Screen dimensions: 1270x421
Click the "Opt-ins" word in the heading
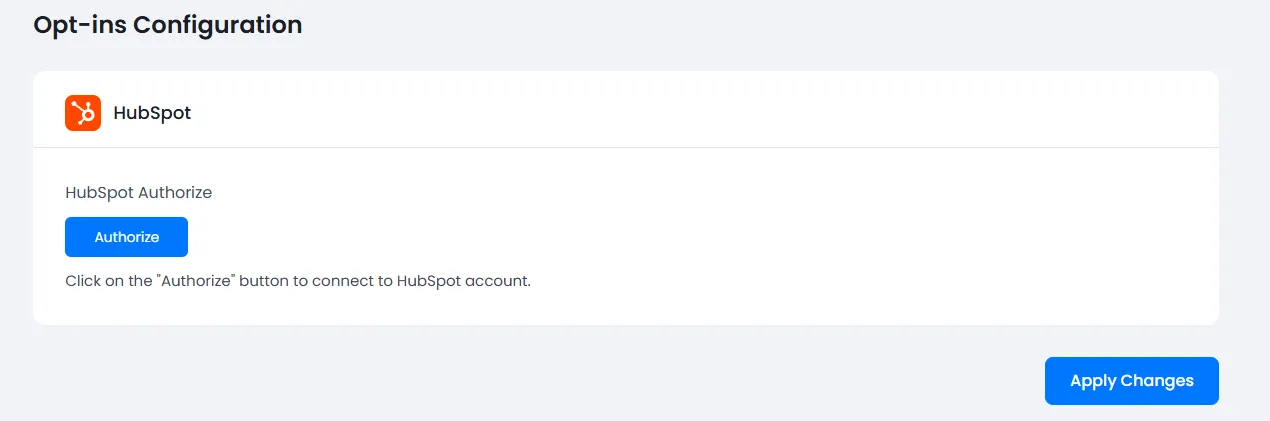(80, 24)
